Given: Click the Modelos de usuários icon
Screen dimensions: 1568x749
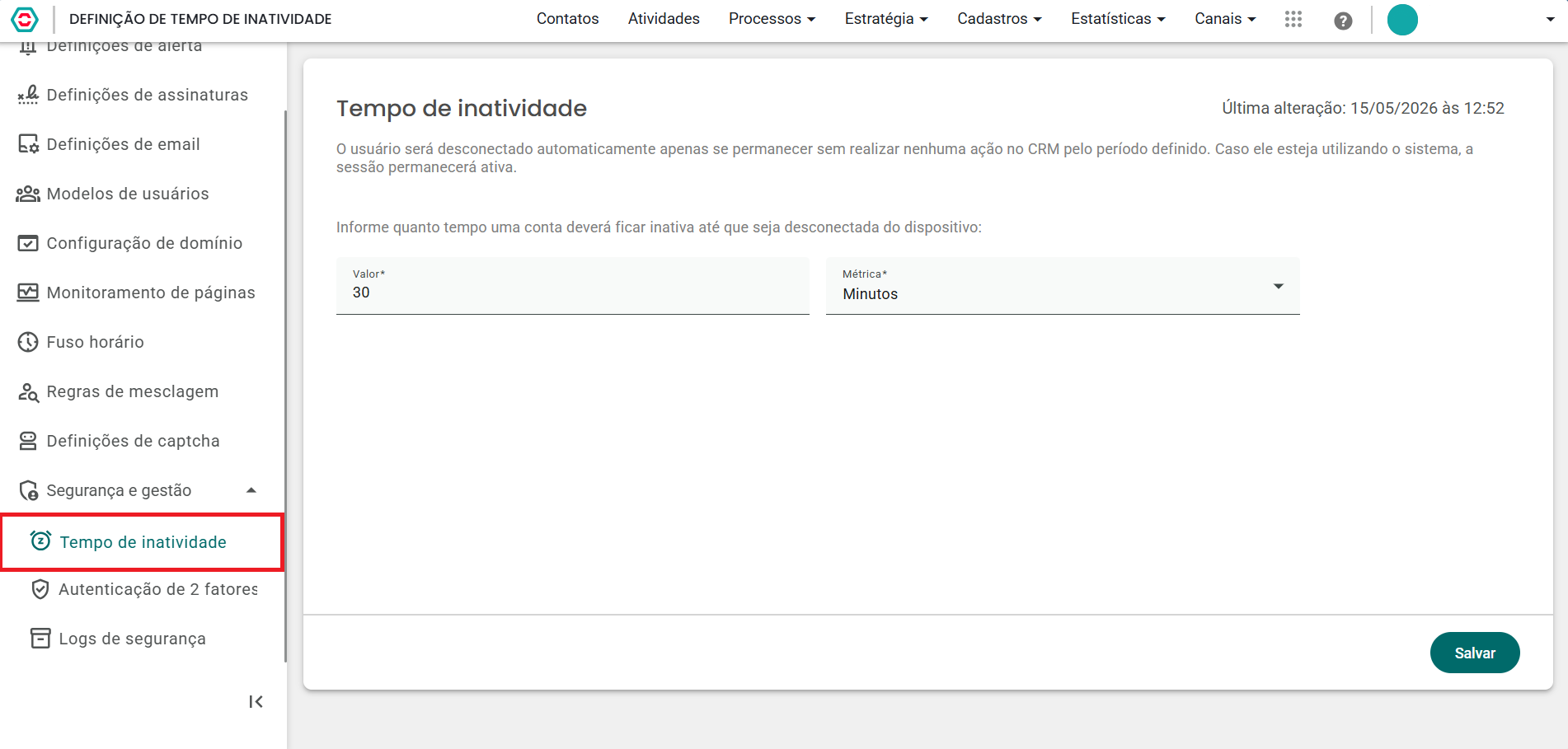Looking at the screenshot, I should 28,194.
